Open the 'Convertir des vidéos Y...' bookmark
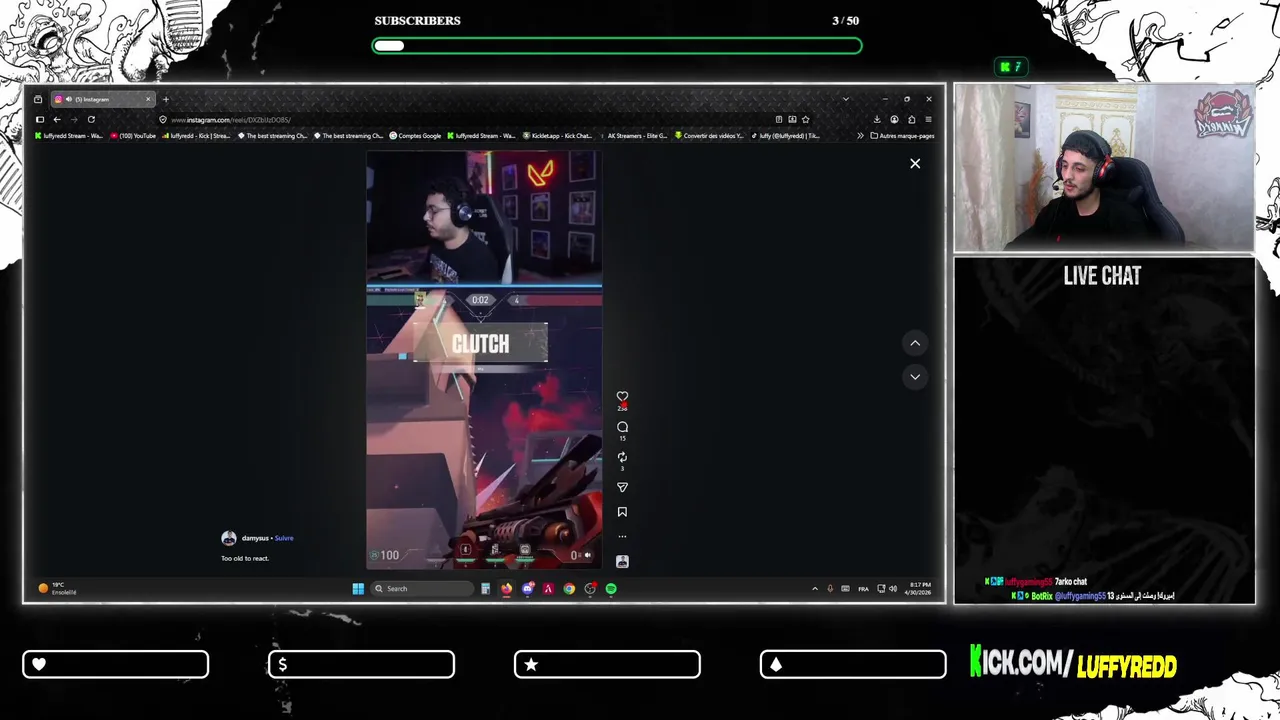 pos(709,136)
